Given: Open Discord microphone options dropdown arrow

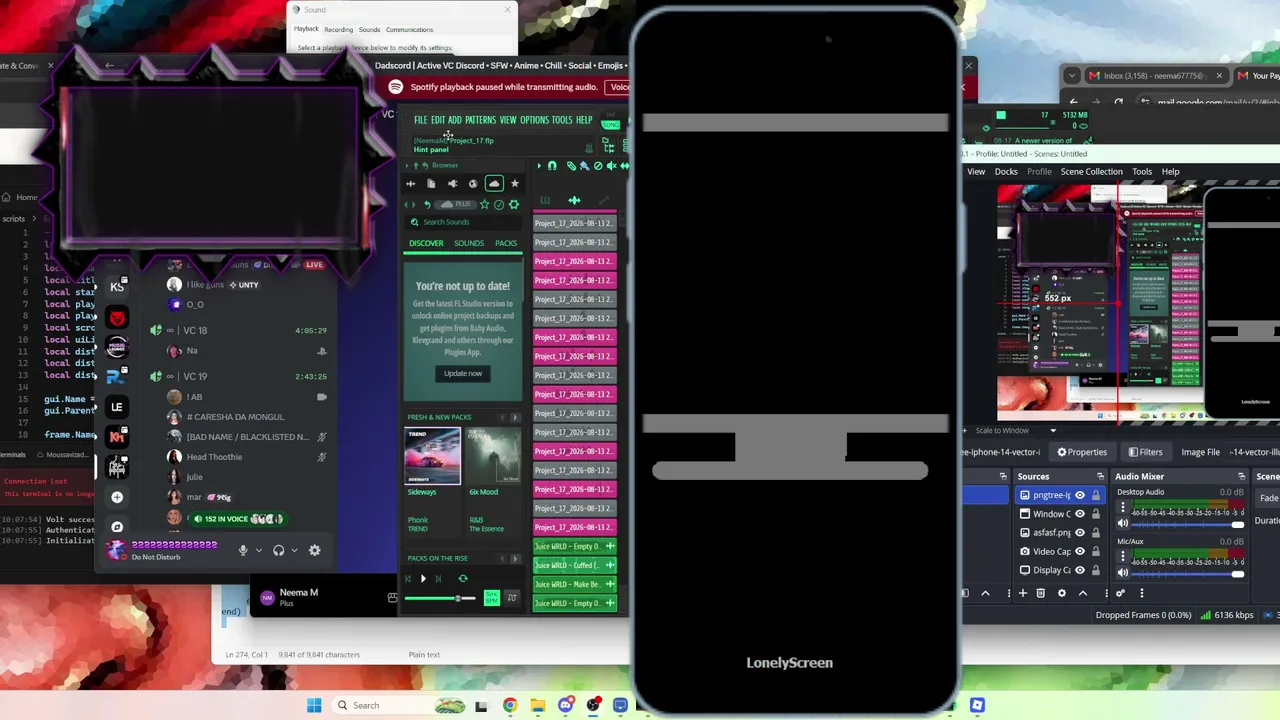Looking at the screenshot, I should pos(259,550).
